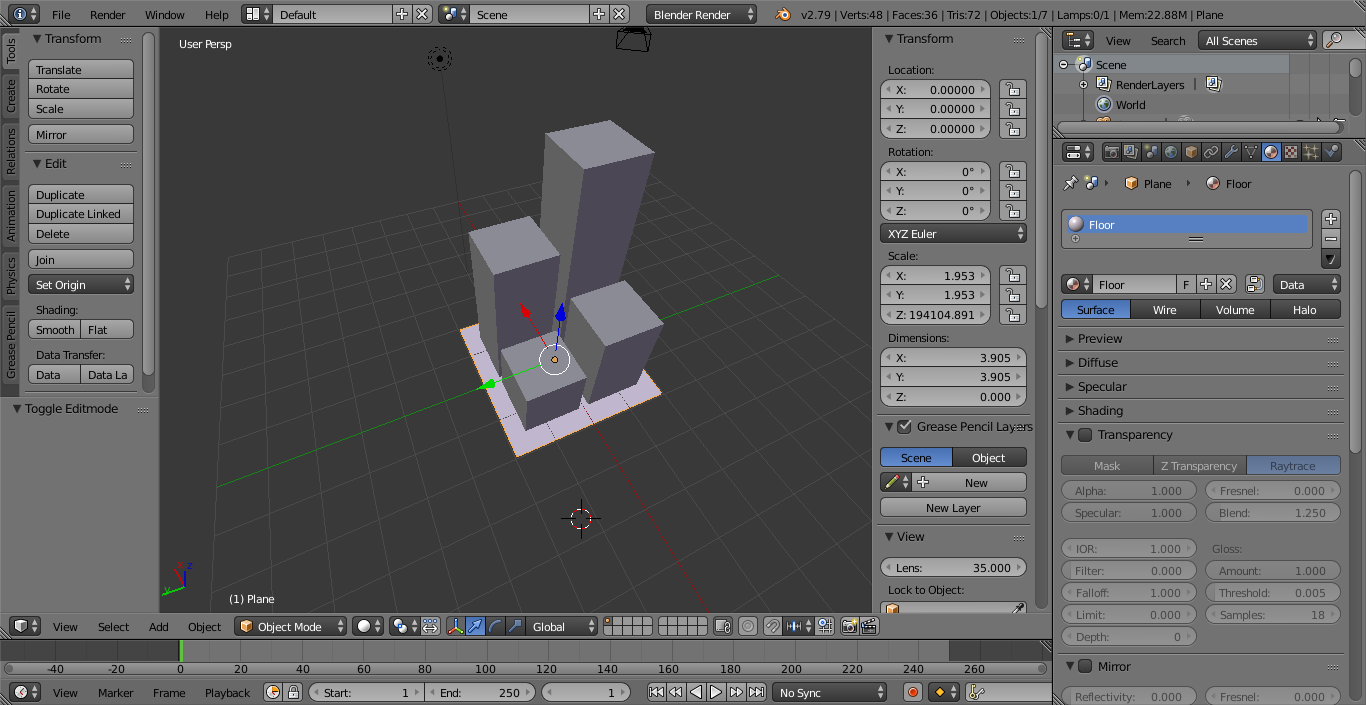
Task: Open the Object Mode dropdown
Action: 291,627
